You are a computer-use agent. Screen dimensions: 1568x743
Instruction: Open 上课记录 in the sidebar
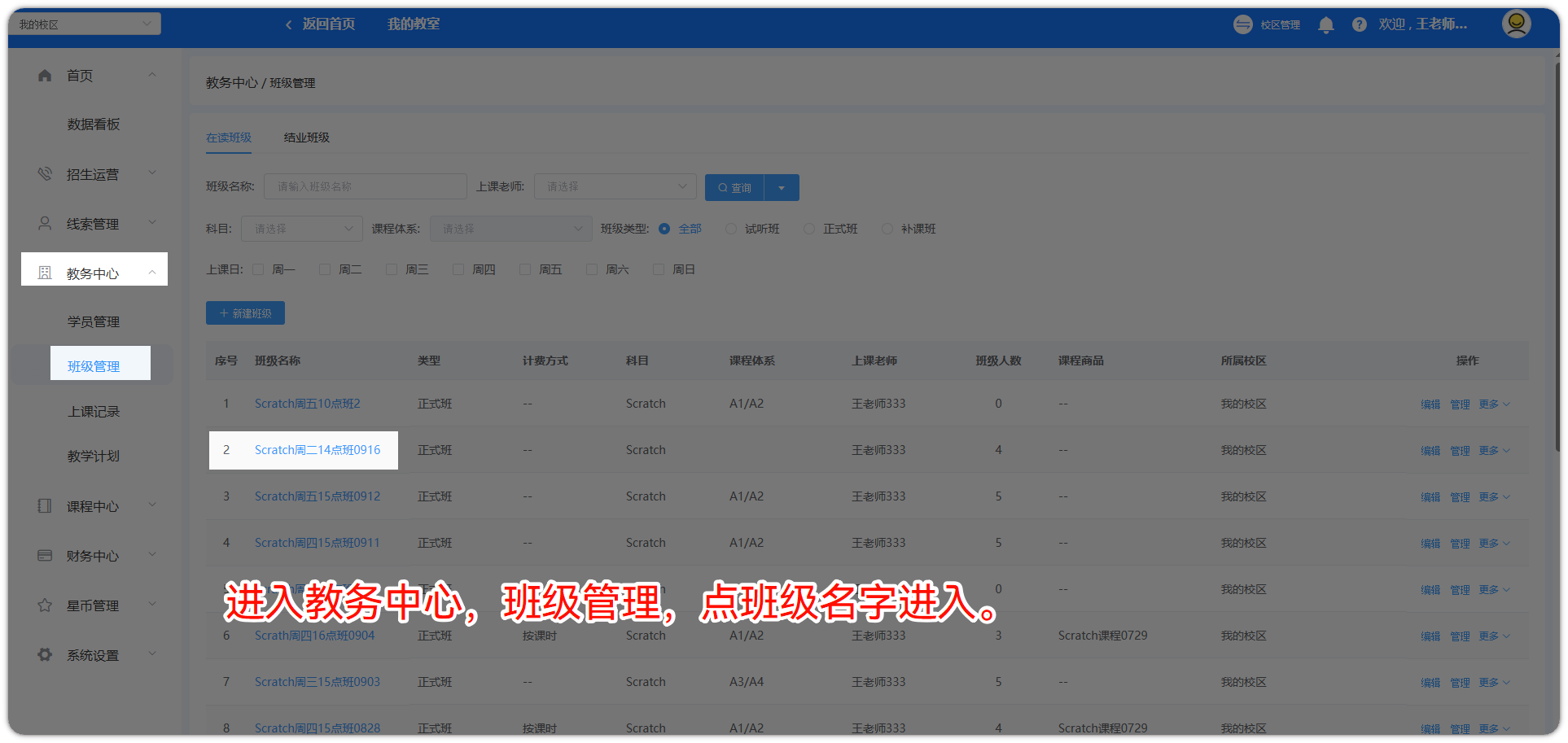click(94, 412)
